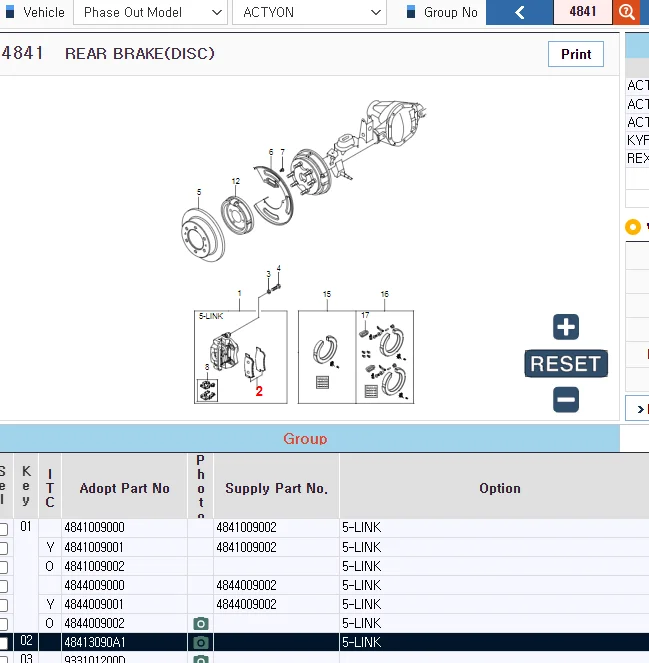The width and height of the screenshot is (649, 663).
Task: Click callout 12 in the diagram
Action: [x=236, y=181]
